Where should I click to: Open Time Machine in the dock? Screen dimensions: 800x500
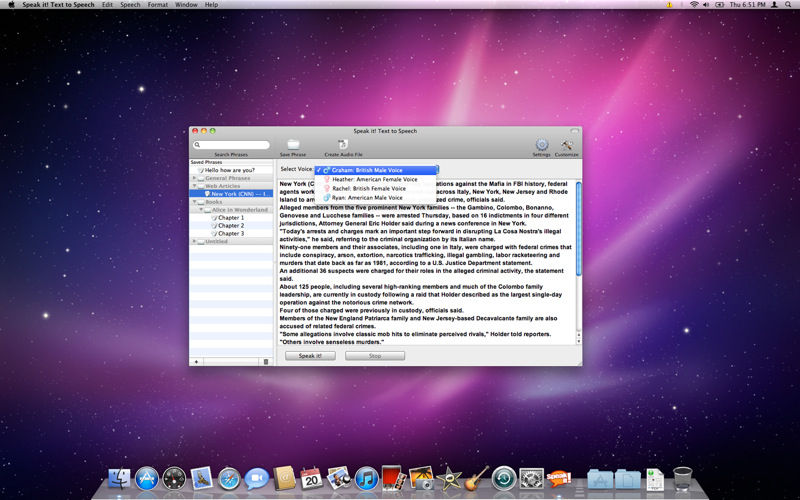pos(504,479)
